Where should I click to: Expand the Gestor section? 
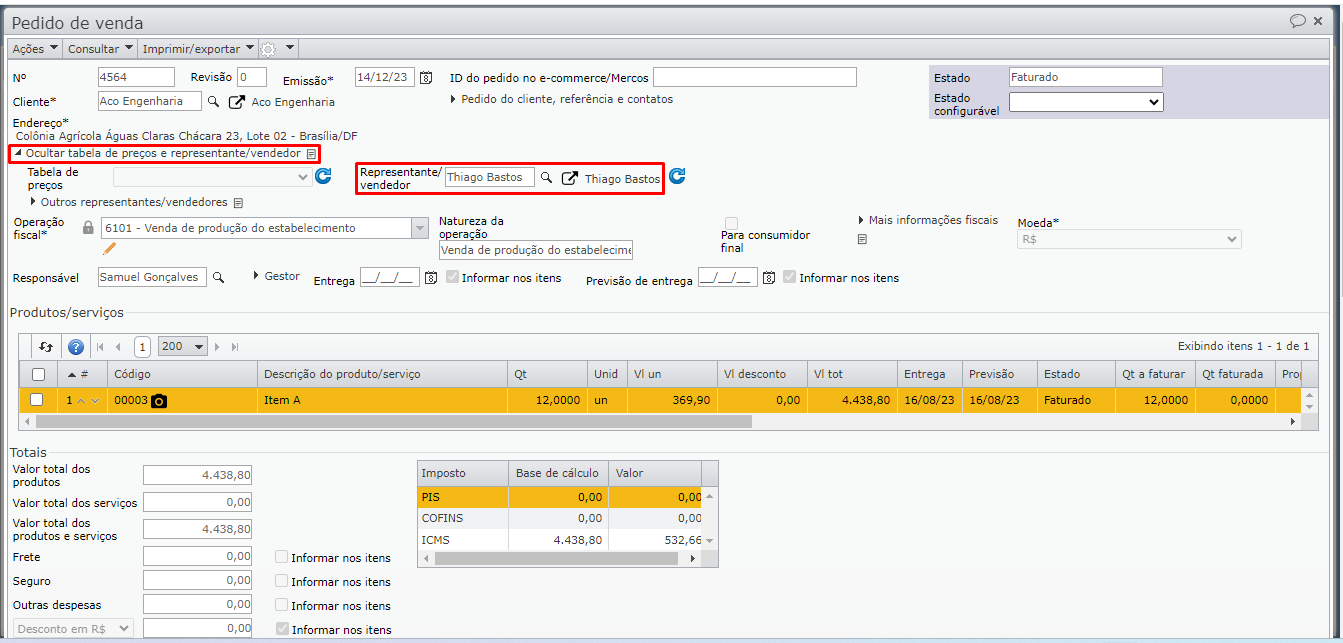[276, 276]
